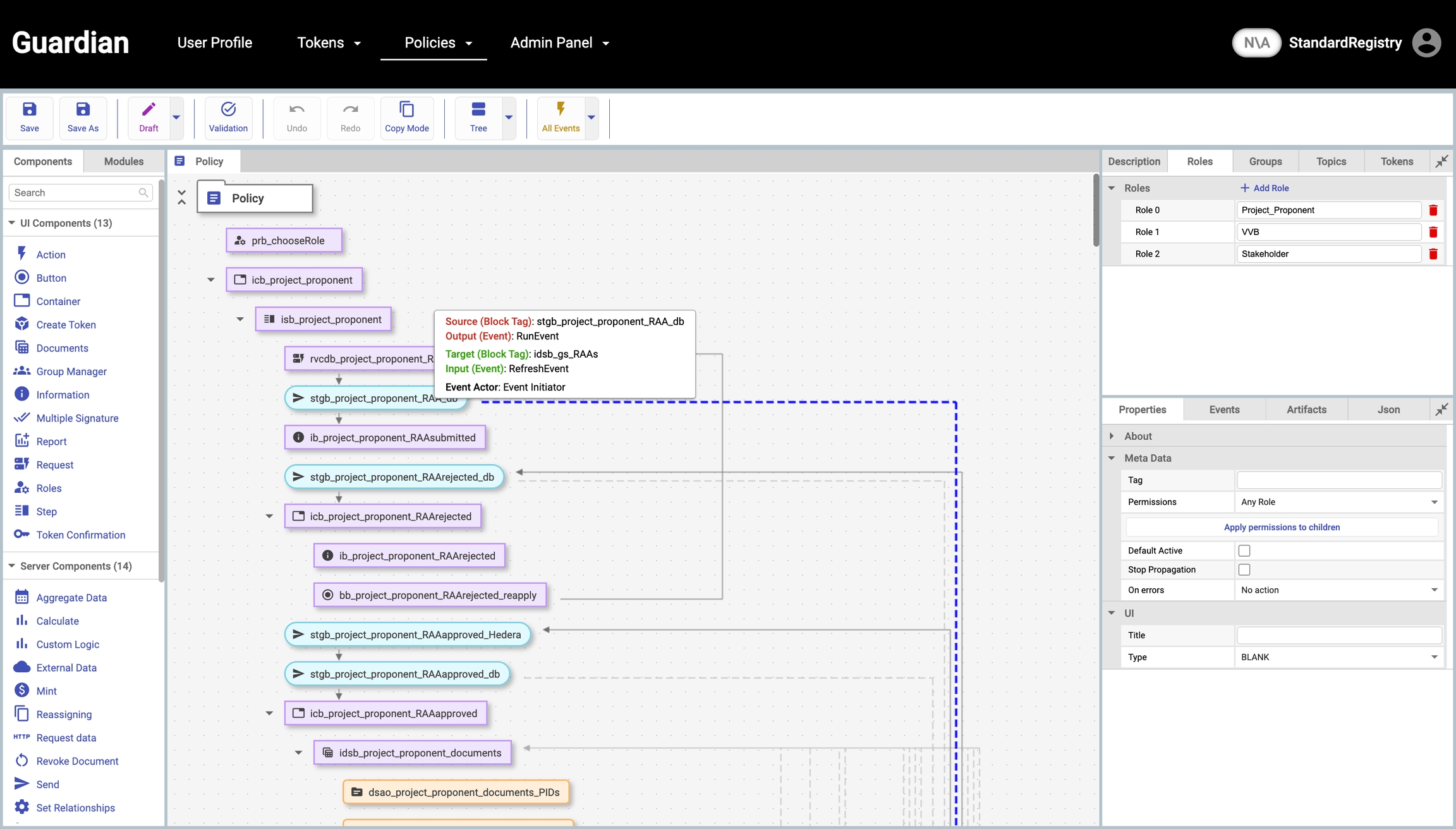The image size is (1456, 829).
Task: Click the Tree layout icon
Action: [x=478, y=109]
